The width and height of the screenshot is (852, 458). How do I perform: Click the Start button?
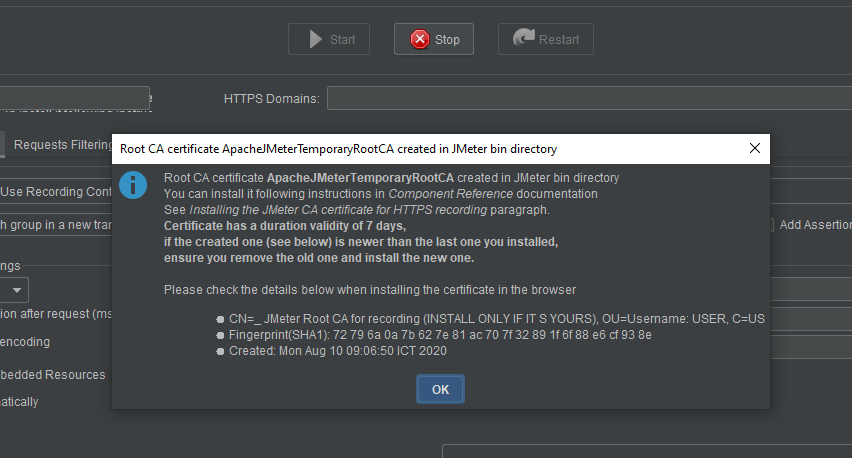[329, 39]
